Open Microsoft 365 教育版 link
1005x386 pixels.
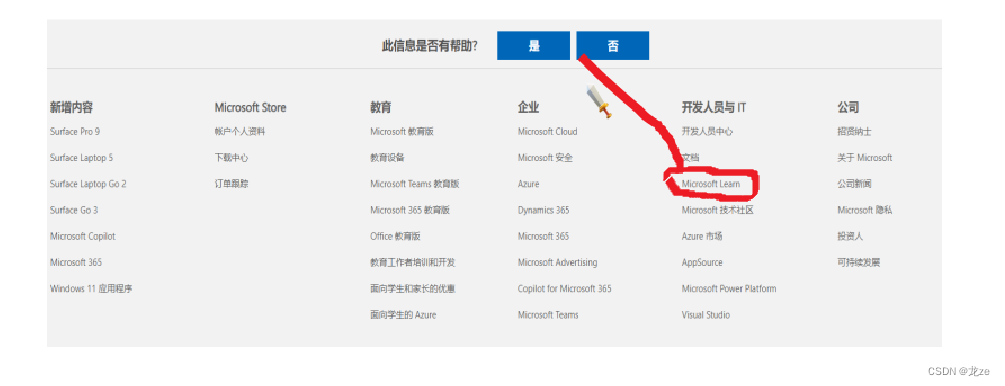coord(410,210)
